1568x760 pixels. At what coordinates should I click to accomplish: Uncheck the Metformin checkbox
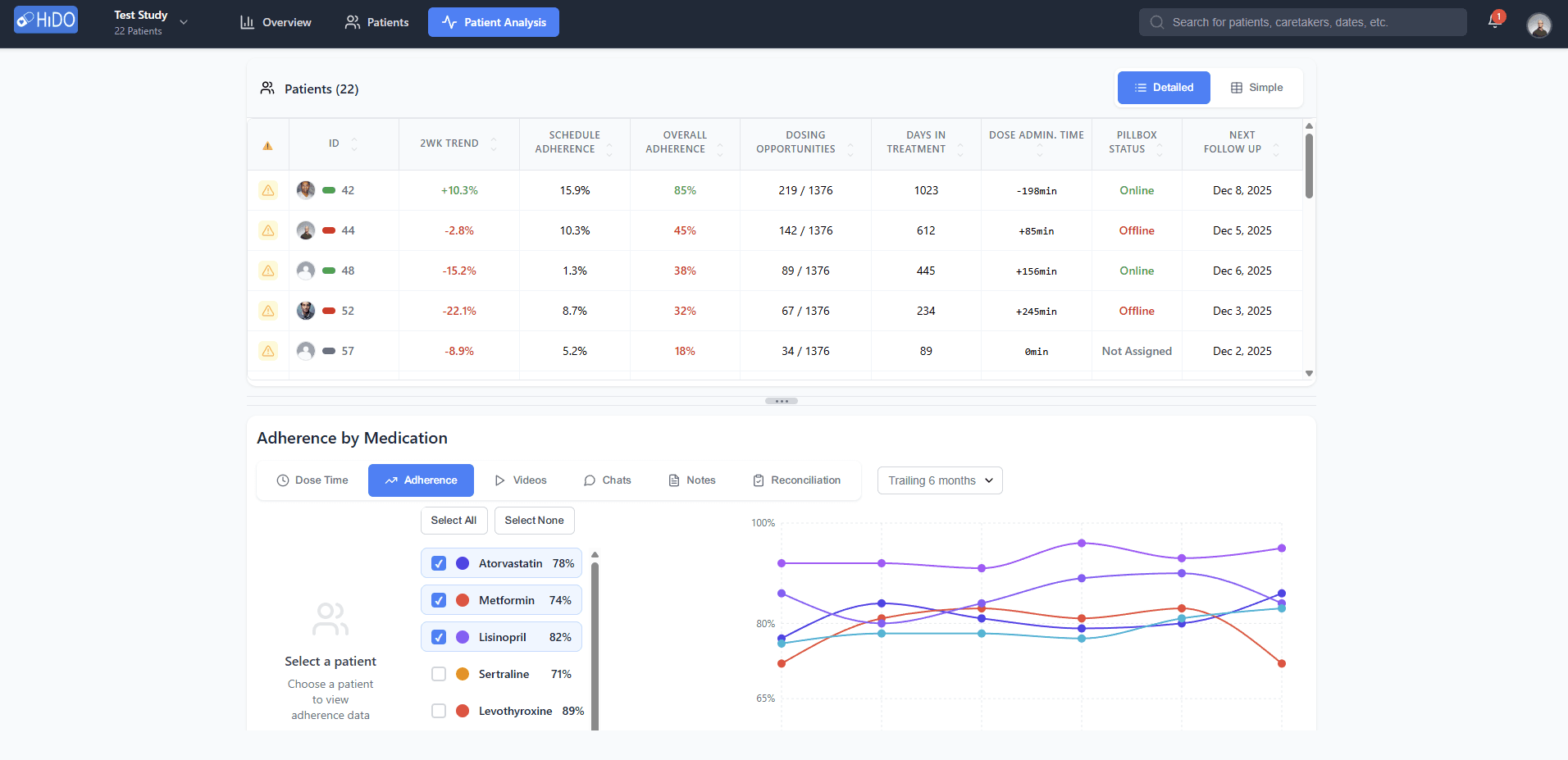pos(439,599)
